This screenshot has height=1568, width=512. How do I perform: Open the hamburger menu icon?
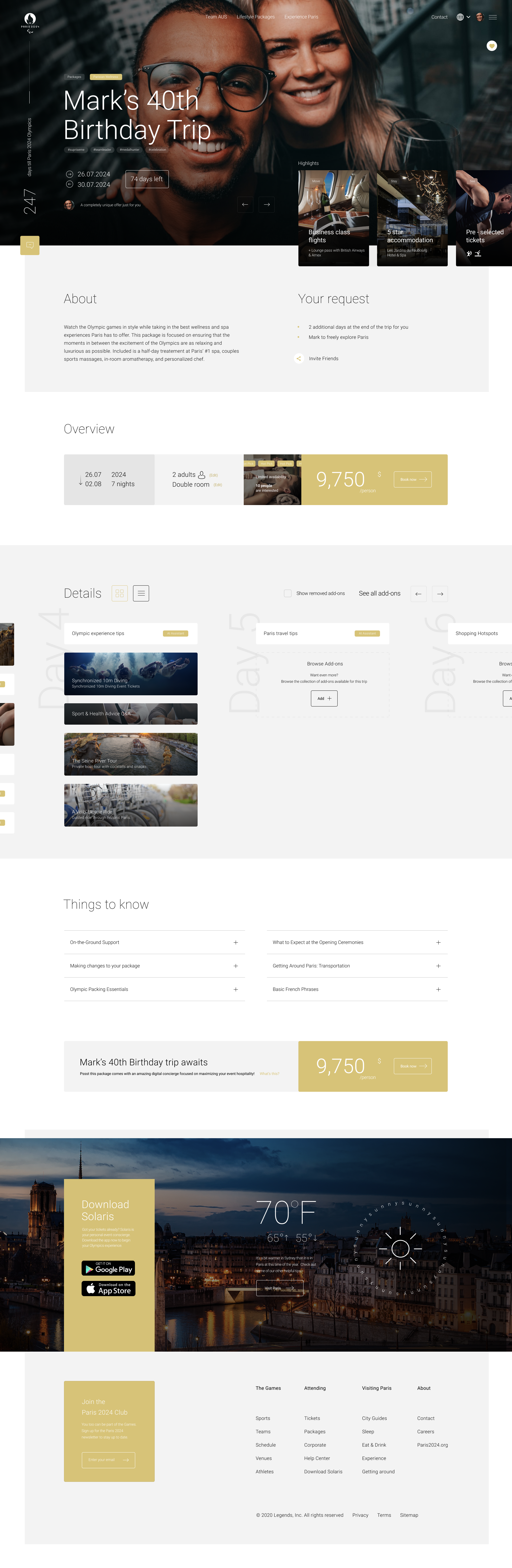point(493,17)
